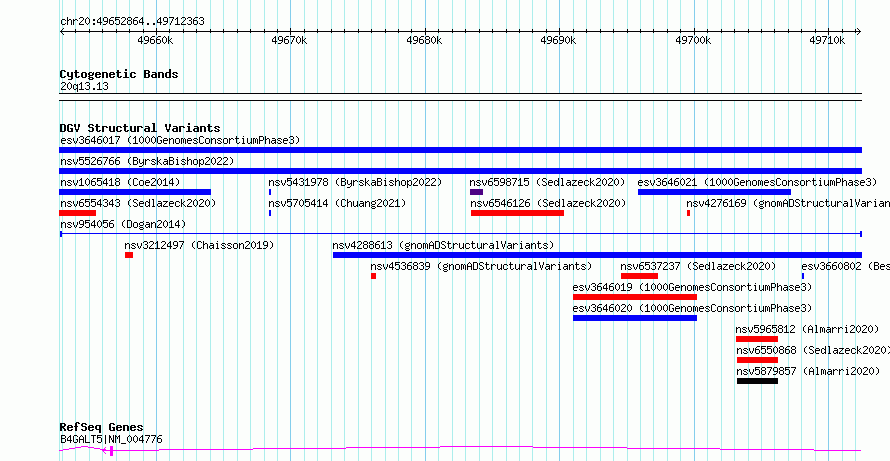Open variant label nsv5526766 (ByrskaBishop2022)
The width and height of the screenshot is (890, 461).
click(147, 161)
